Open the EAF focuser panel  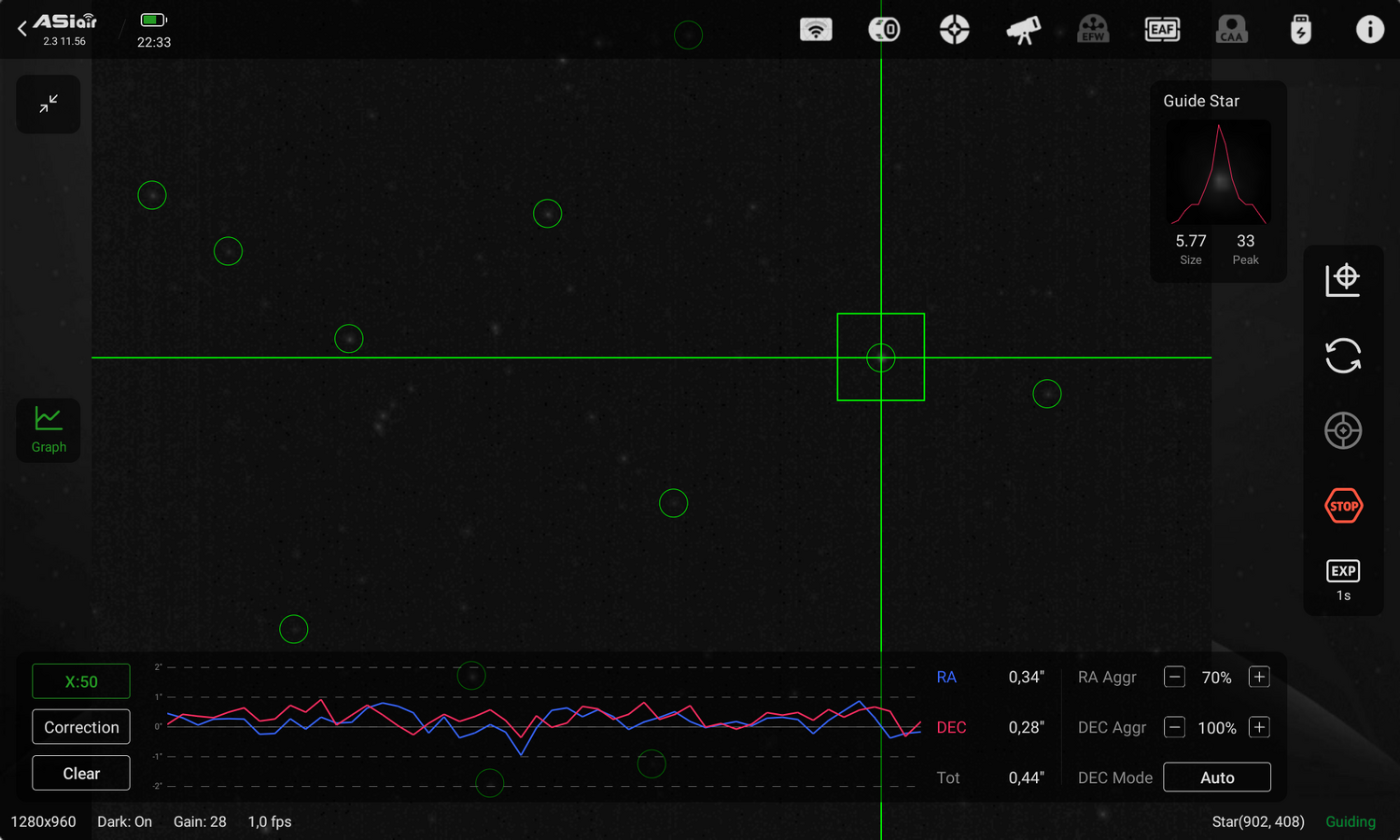coord(1162,29)
